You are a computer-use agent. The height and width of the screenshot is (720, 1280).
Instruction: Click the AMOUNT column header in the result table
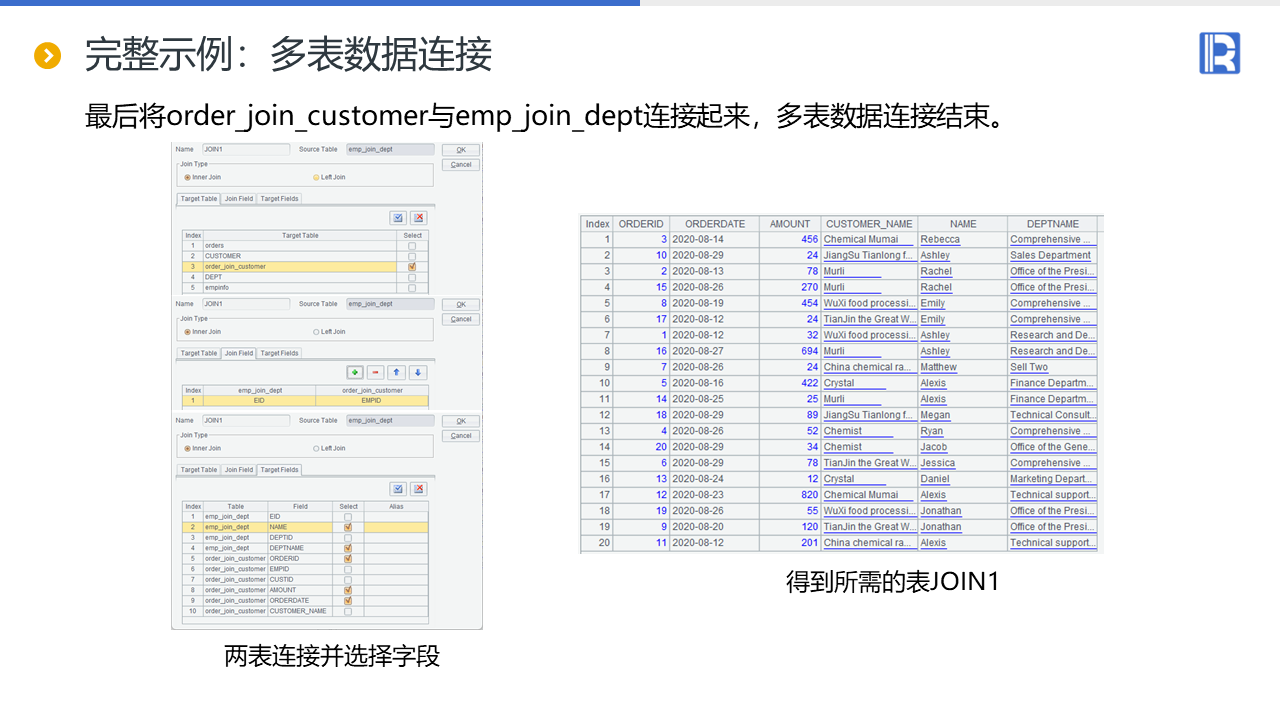tap(789, 224)
